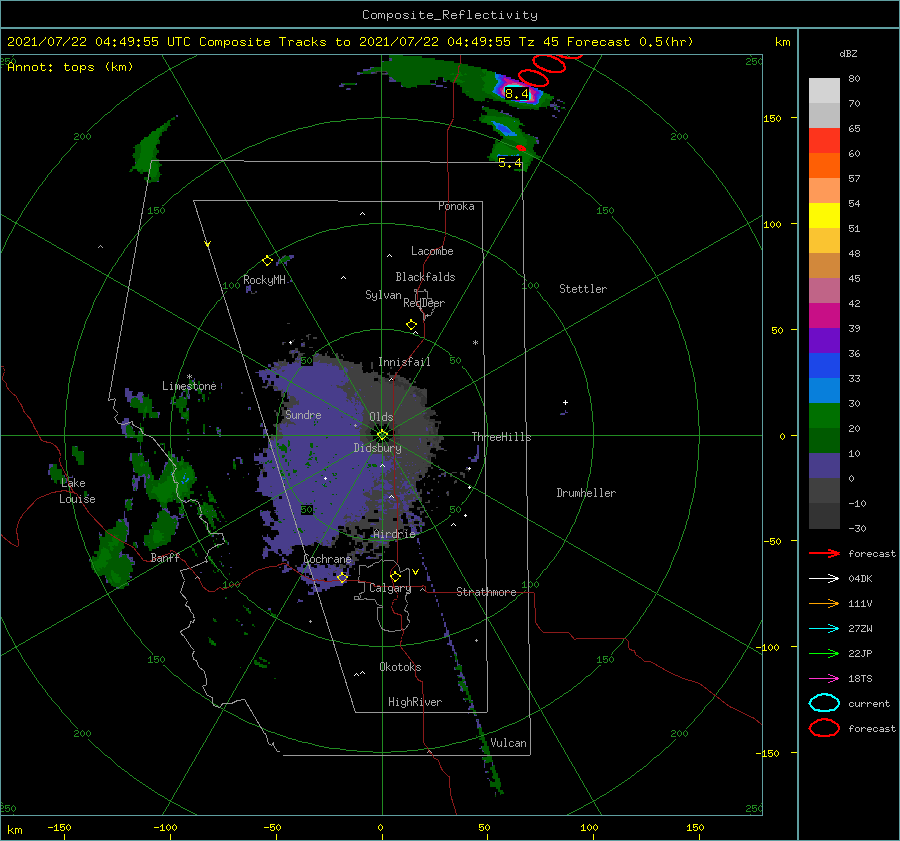Click the 50 bottom axis tick label

484,828
